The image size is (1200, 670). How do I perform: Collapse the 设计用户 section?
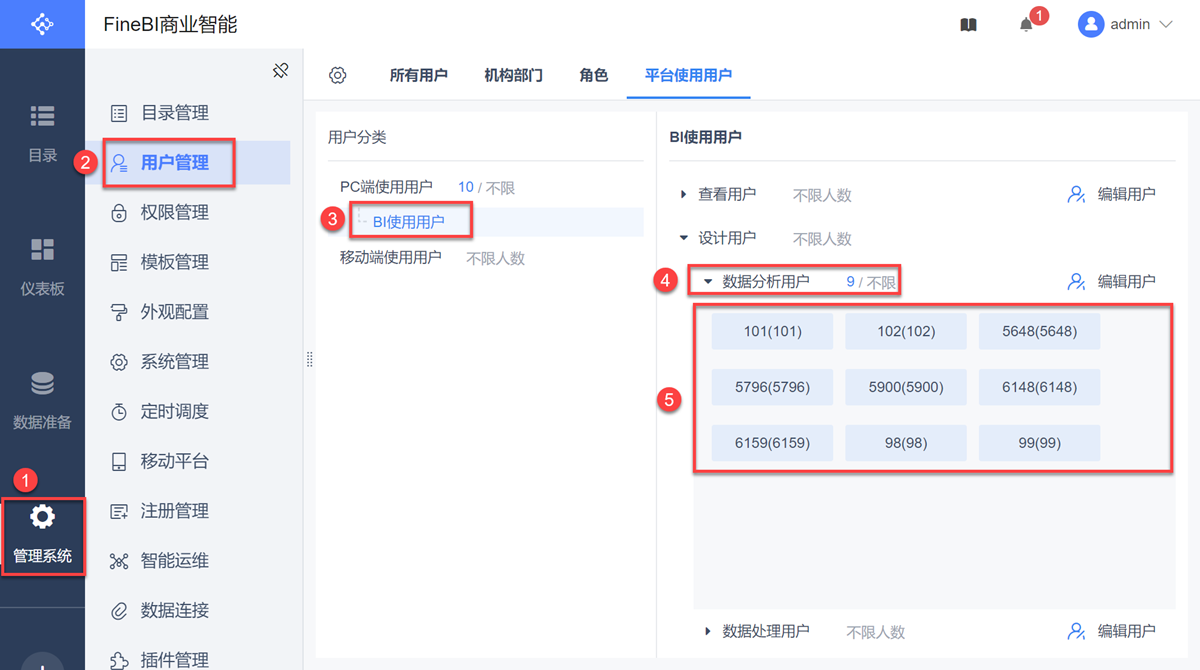click(684, 238)
